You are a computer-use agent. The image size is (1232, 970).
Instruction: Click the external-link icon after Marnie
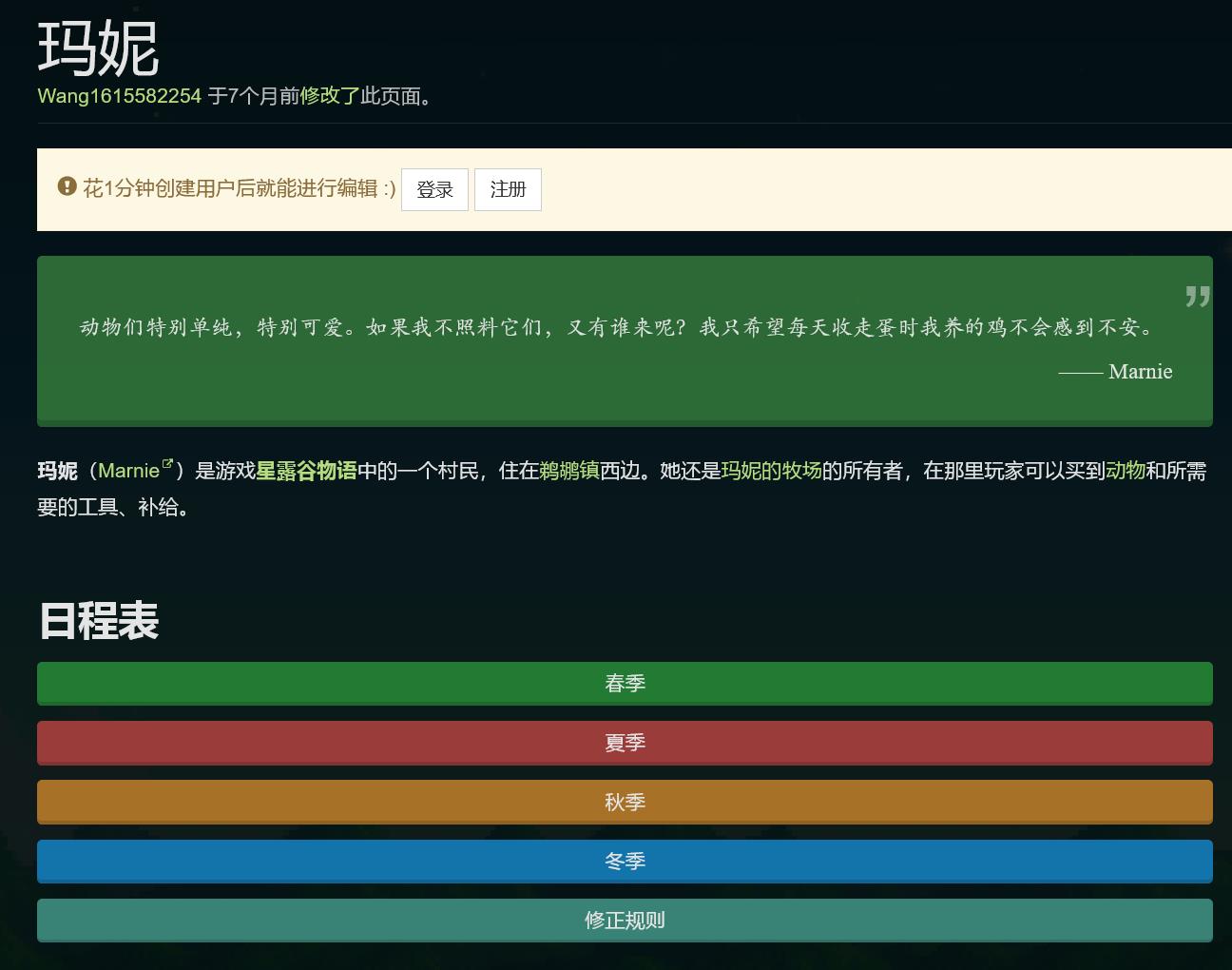(x=167, y=465)
